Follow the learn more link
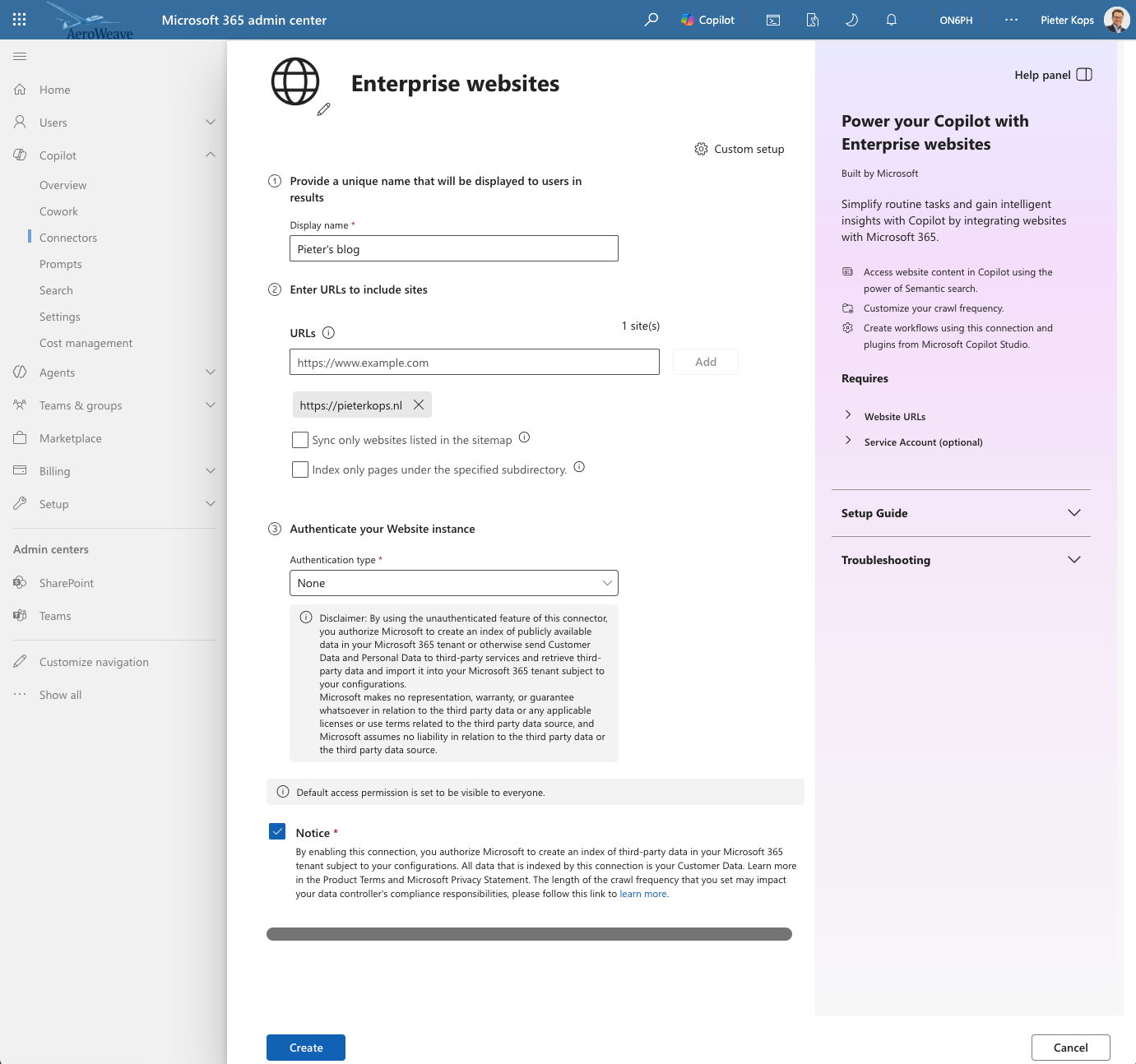 point(643,894)
